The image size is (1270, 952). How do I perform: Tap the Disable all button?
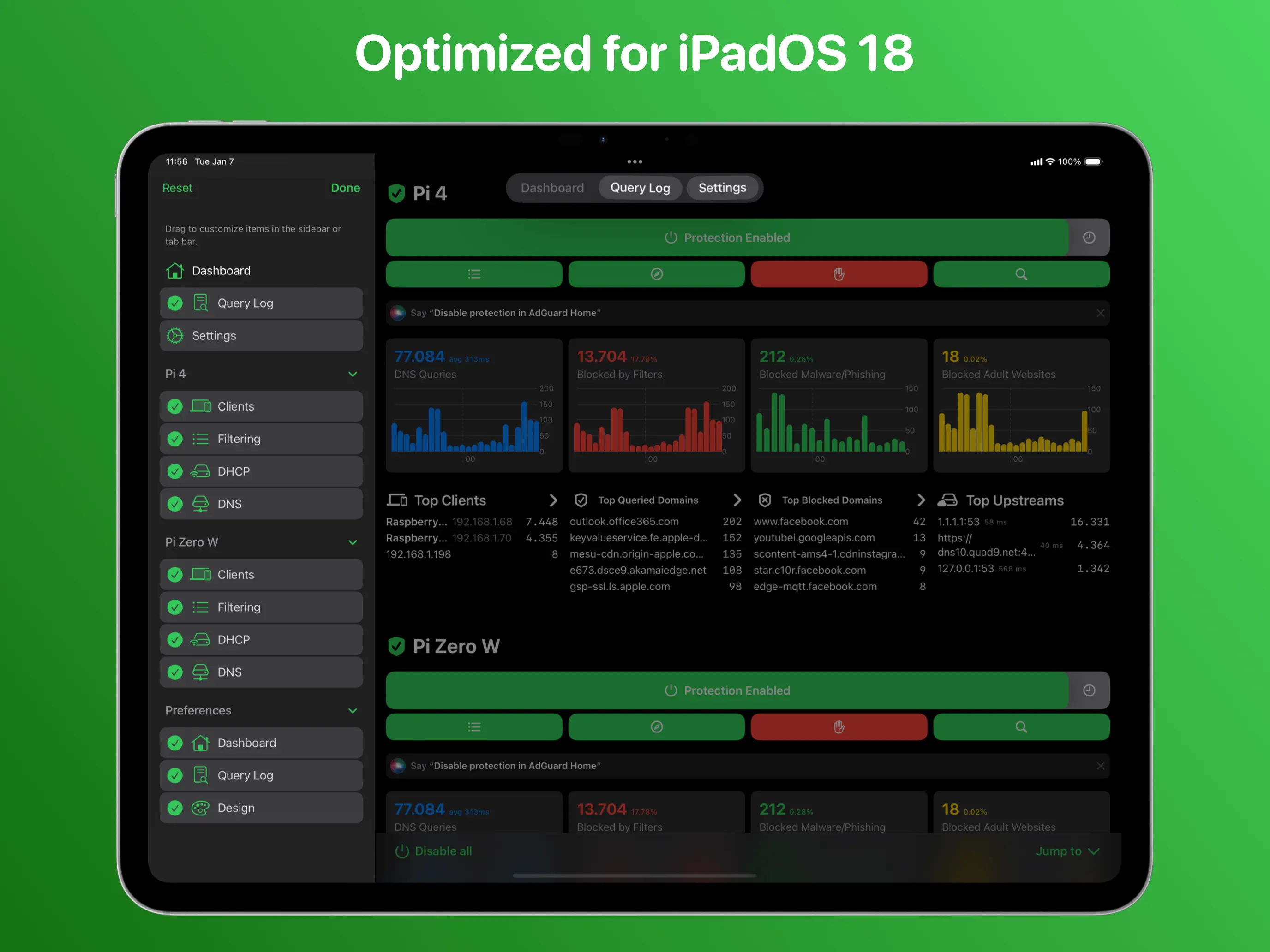[x=434, y=851]
